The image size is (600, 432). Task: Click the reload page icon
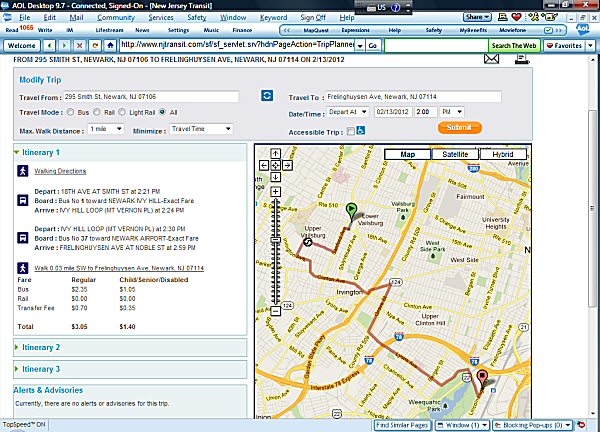click(x=95, y=46)
